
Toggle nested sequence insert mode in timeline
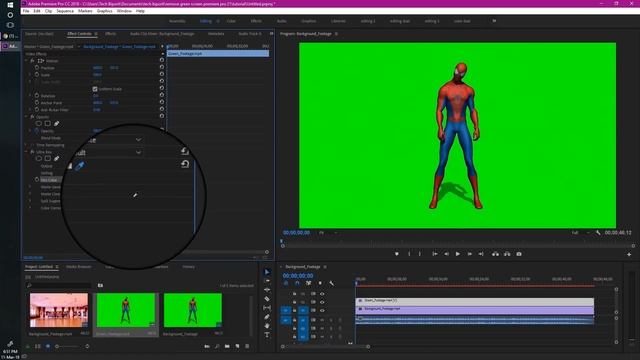click(x=286, y=283)
